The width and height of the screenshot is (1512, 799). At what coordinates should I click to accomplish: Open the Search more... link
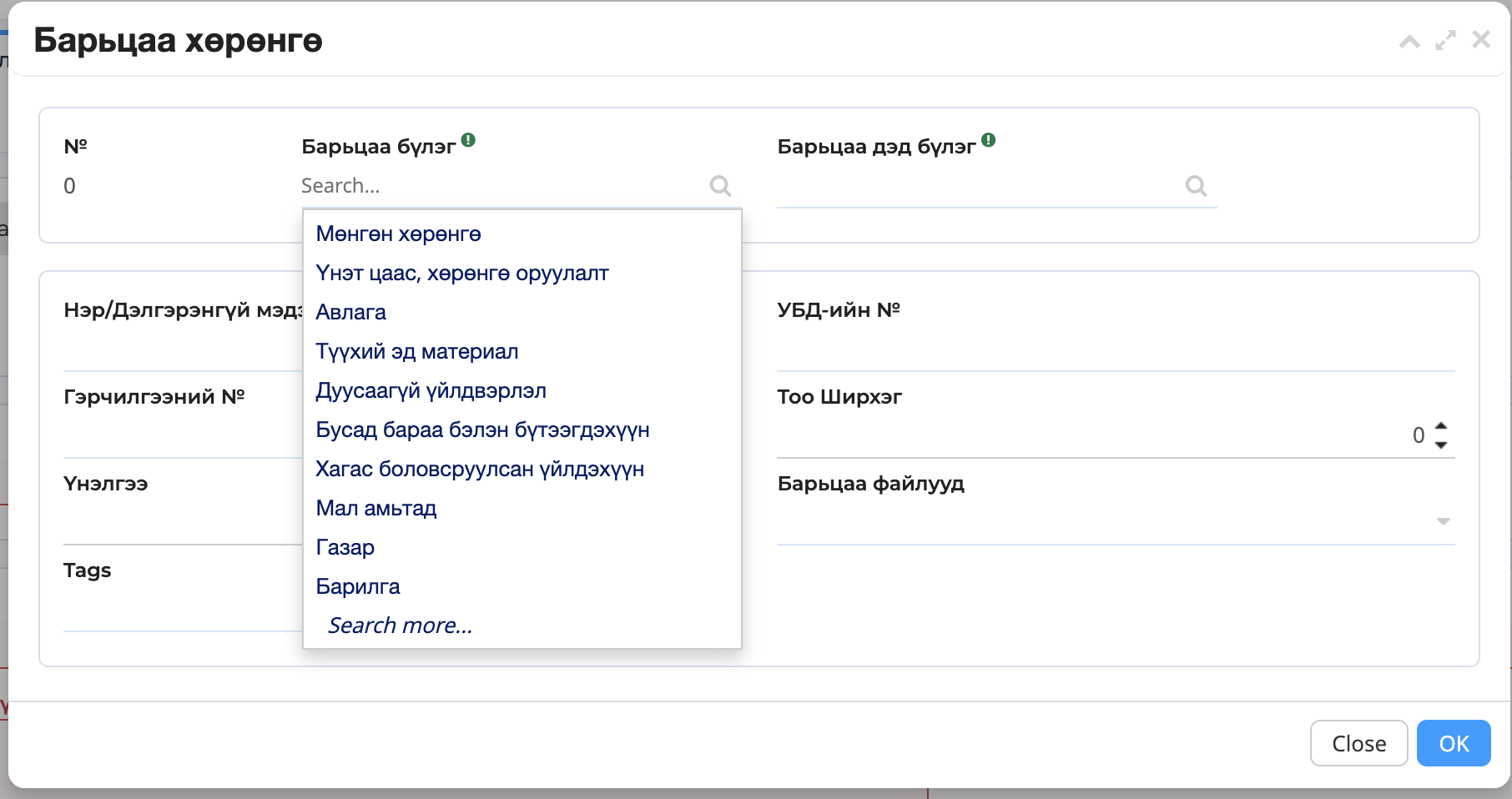[x=401, y=626]
